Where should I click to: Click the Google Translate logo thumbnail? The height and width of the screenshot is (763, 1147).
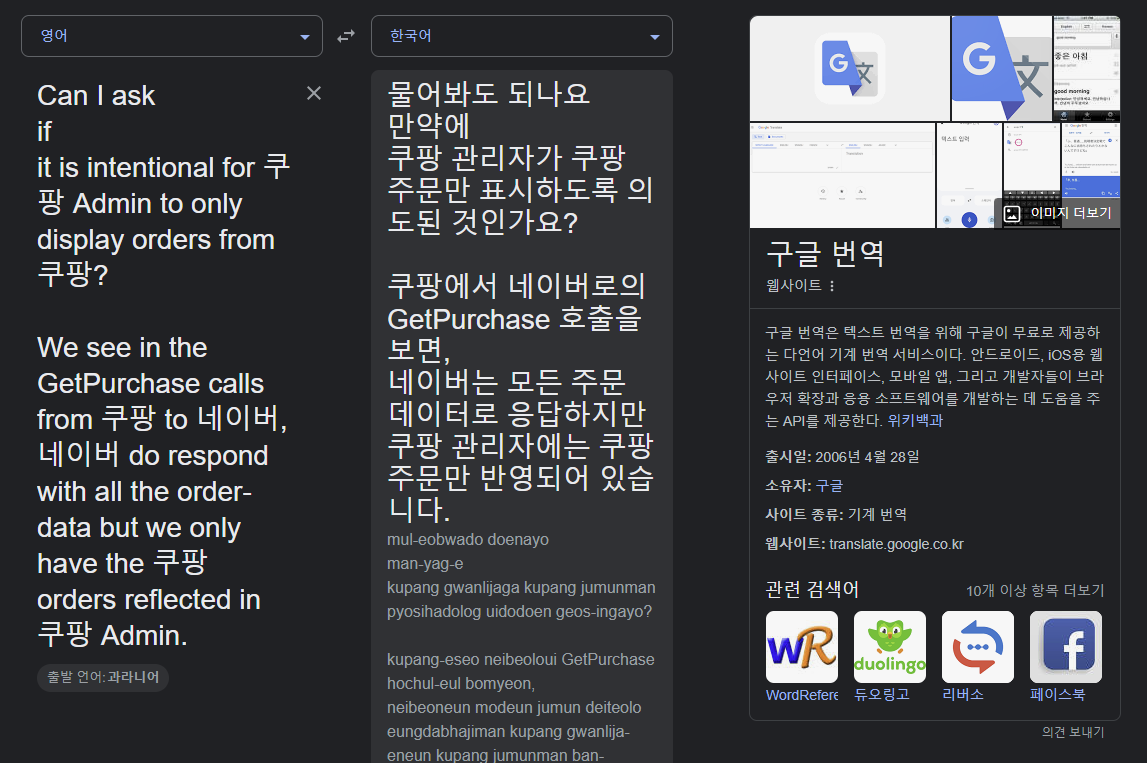click(x=849, y=69)
